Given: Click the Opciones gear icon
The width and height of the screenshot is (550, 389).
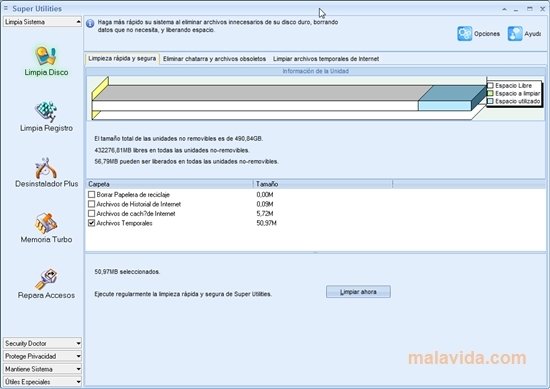Looking at the screenshot, I should pyautogui.click(x=464, y=34).
